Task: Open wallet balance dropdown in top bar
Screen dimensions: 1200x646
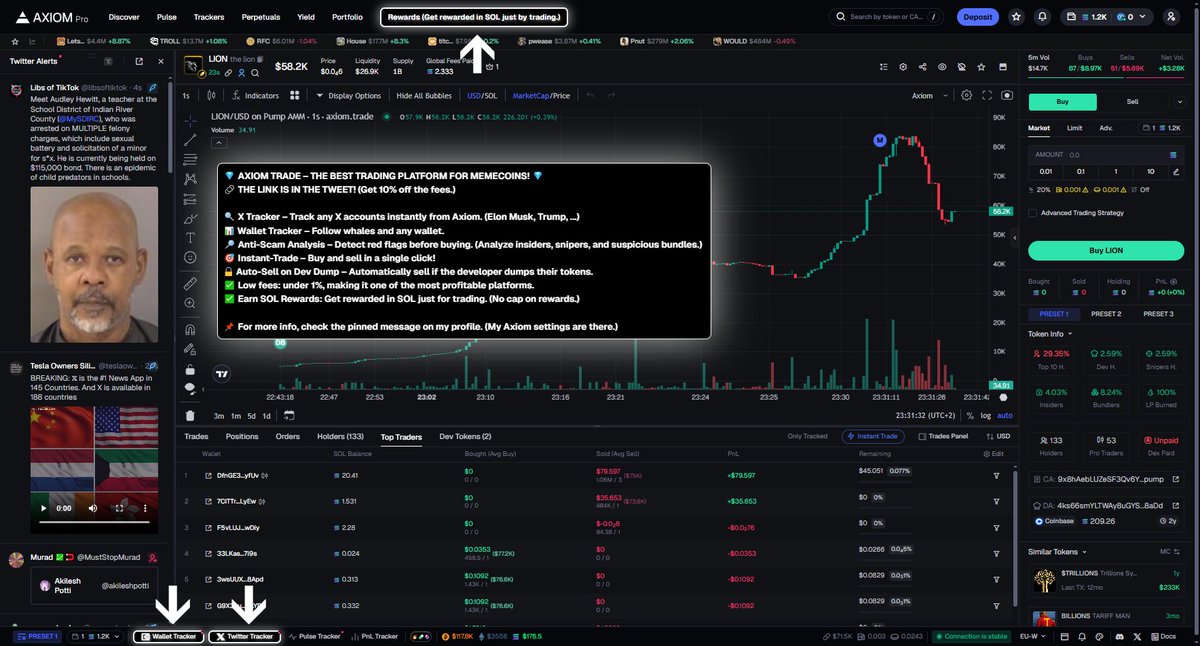Action: click(1109, 17)
